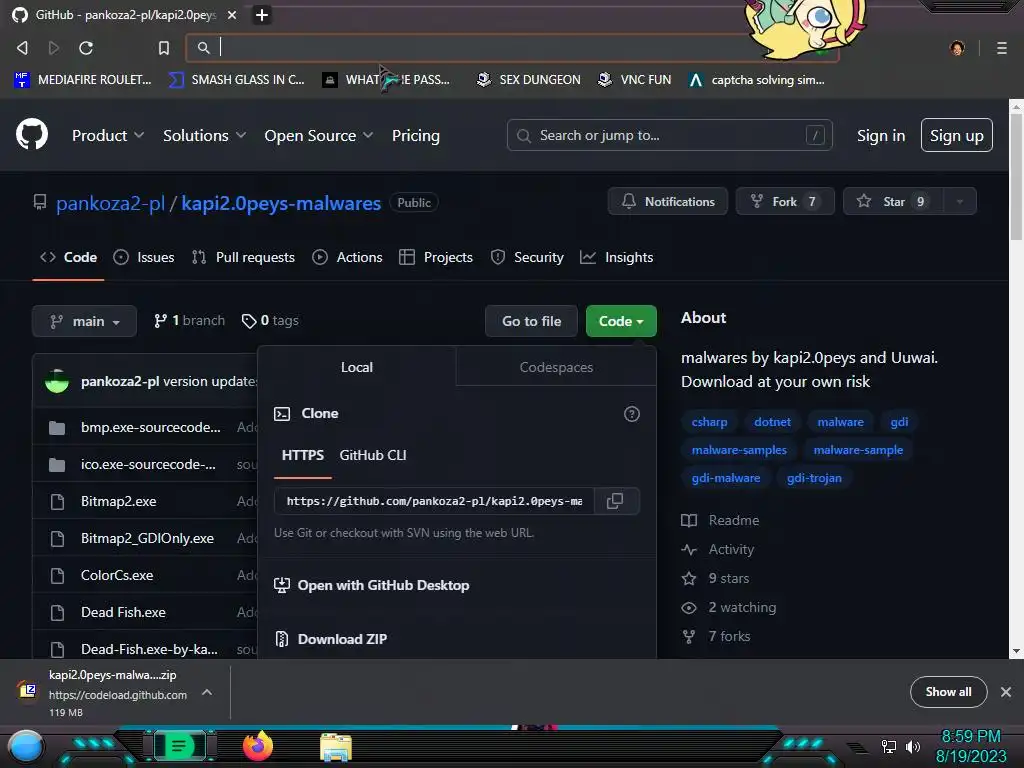Open Firefox from the taskbar
Viewport: 1024px width, 768px height.
258,746
